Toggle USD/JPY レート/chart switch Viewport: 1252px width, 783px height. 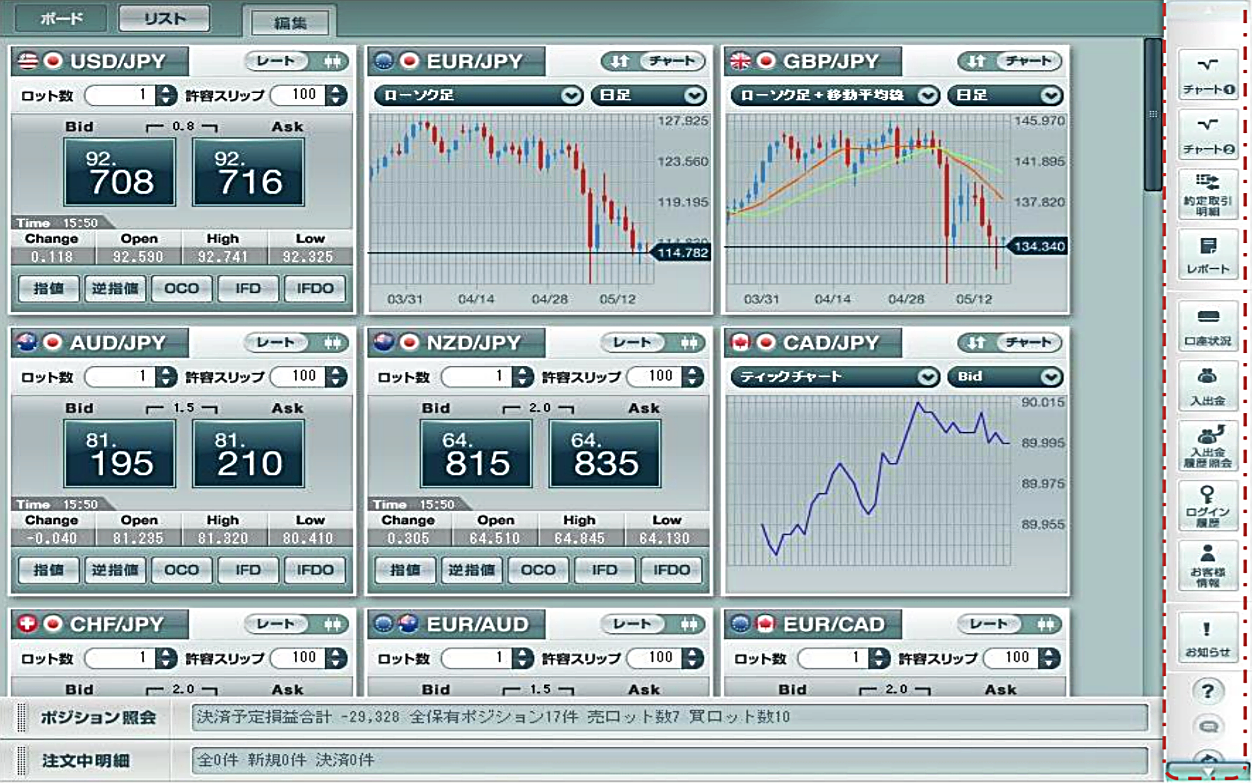point(295,61)
